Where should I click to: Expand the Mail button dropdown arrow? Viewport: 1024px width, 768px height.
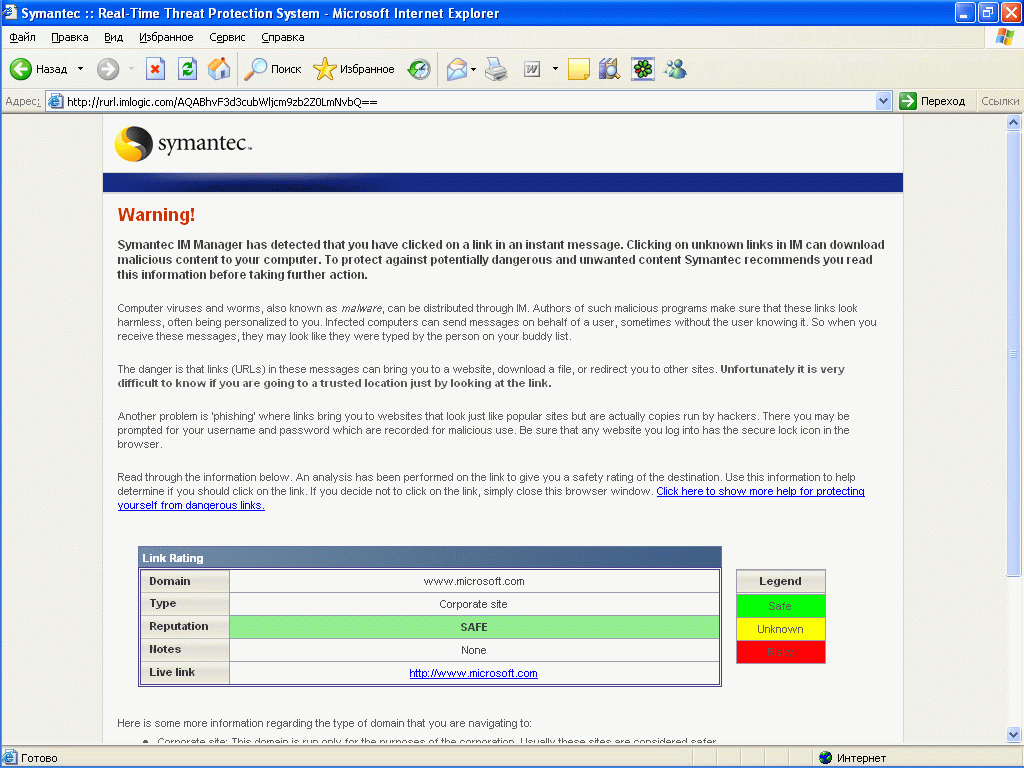pyautogui.click(x=473, y=69)
